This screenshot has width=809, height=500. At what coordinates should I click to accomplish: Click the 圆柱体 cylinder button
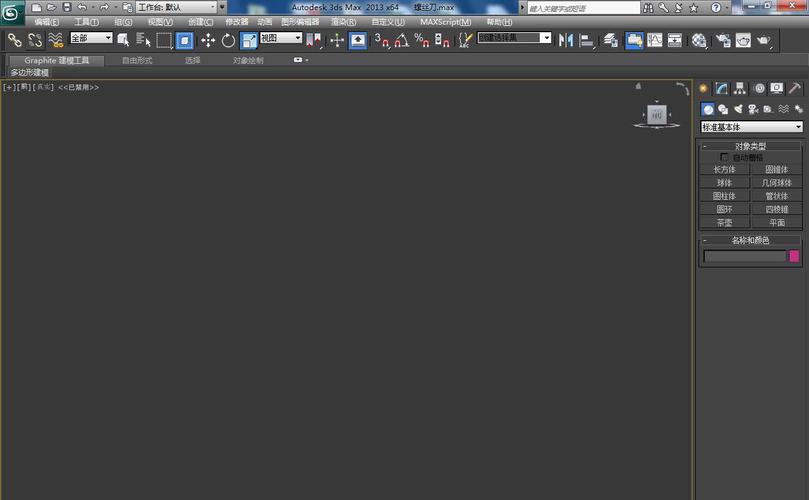pyautogui.click(x=724, y=196)
